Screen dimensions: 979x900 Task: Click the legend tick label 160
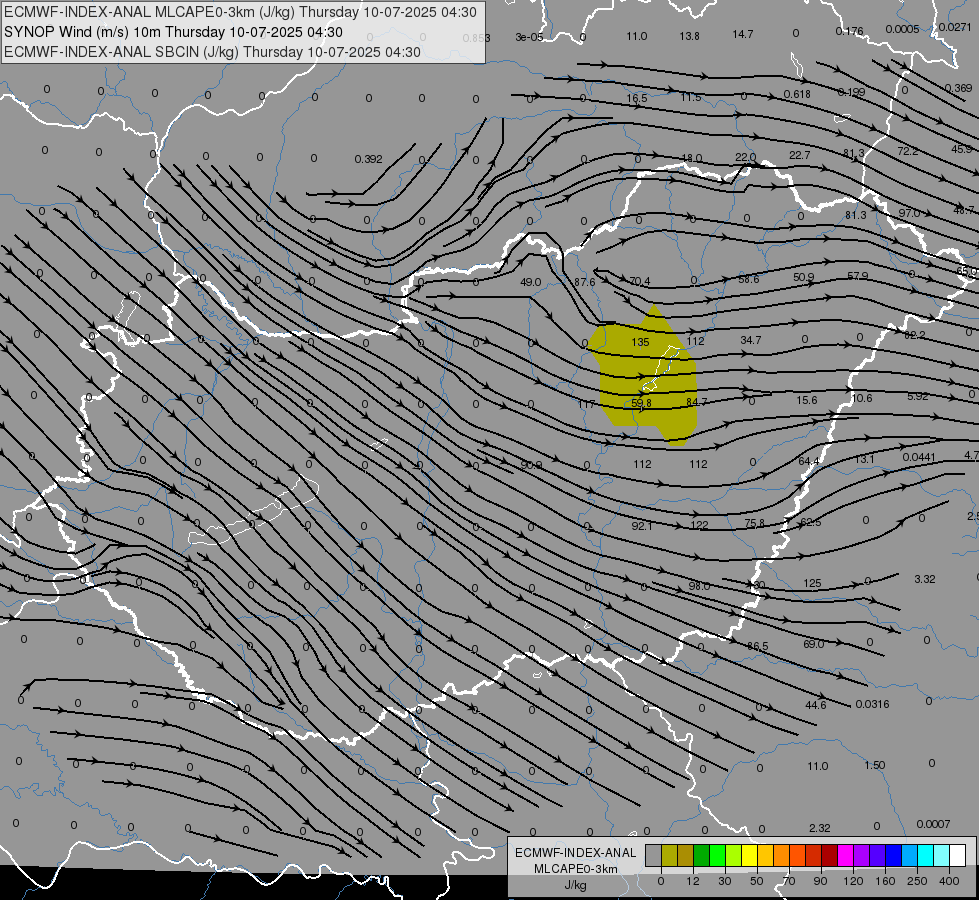click(x=885, y=881)
